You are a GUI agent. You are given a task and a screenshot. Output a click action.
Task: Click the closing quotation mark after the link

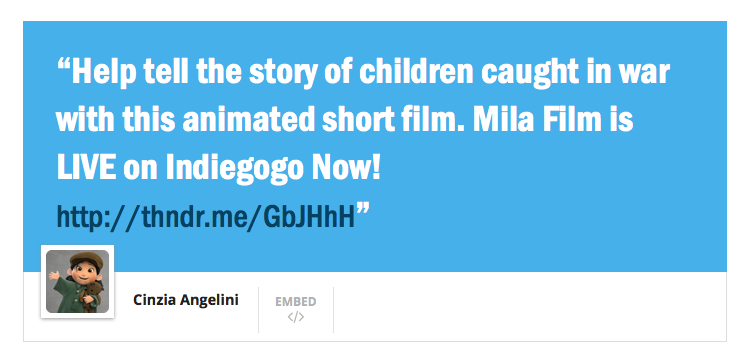363,209
